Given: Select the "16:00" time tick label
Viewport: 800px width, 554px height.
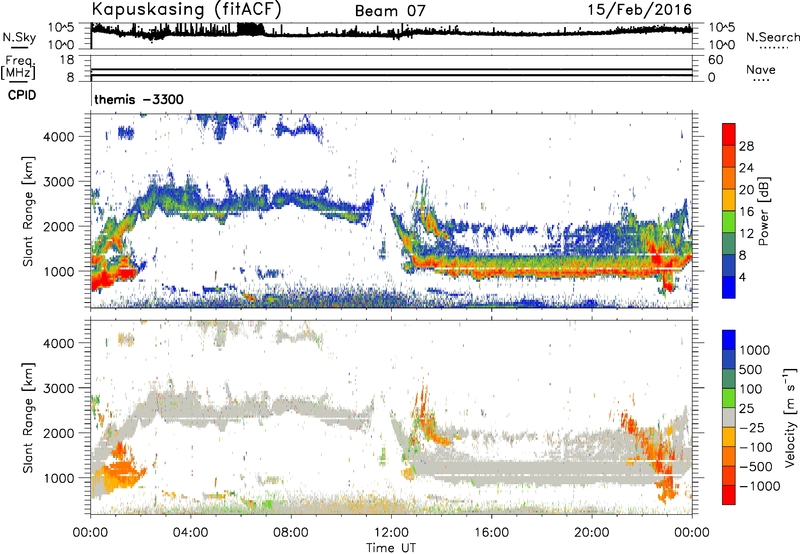Looking at the screenshot, I should [491, 533].
